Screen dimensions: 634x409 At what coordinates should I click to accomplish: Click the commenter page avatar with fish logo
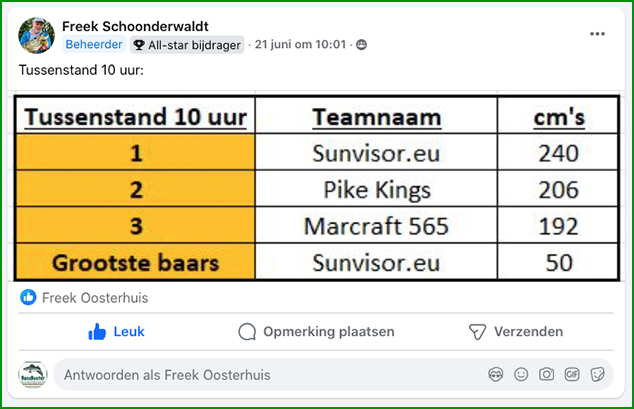33,375
